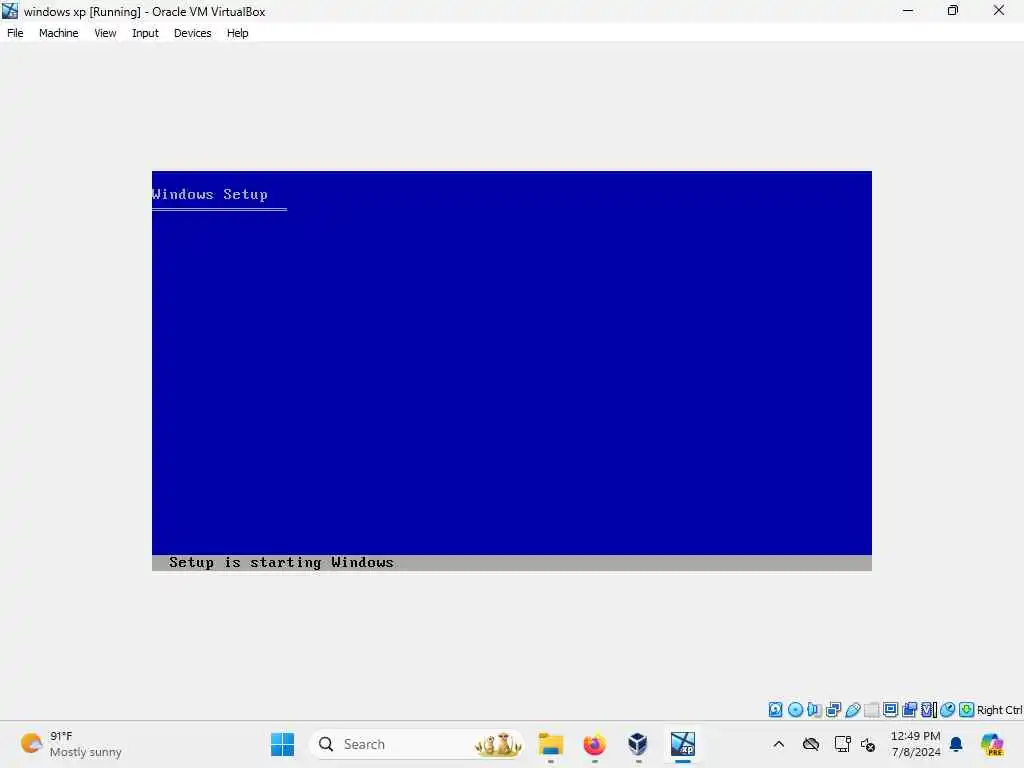Screen dimensions: 1024x768
Task: Open File Explorer from the taskbar
Action: click(x=551, y=744)
